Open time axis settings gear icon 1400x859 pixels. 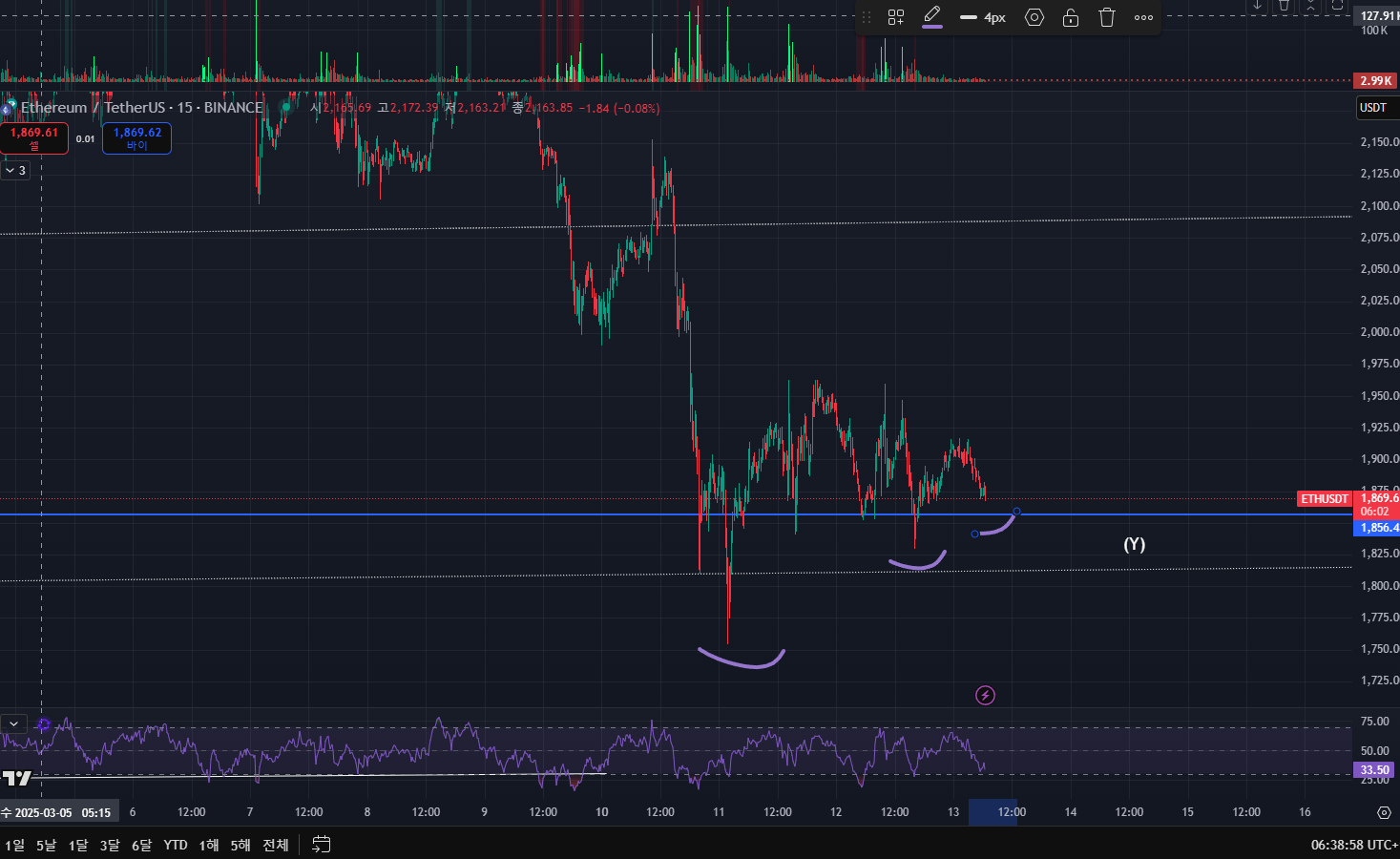[1384, 812]
